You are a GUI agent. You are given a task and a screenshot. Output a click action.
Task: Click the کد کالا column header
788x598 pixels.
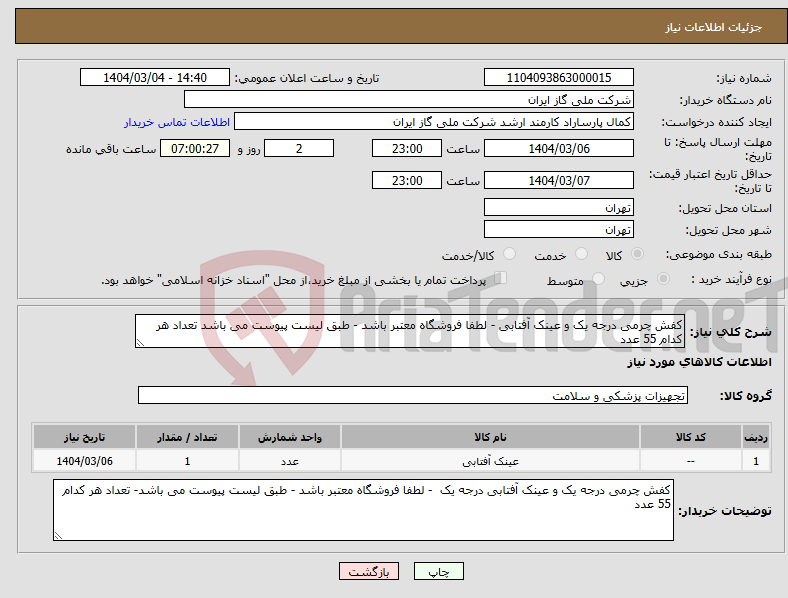(691, 437)
